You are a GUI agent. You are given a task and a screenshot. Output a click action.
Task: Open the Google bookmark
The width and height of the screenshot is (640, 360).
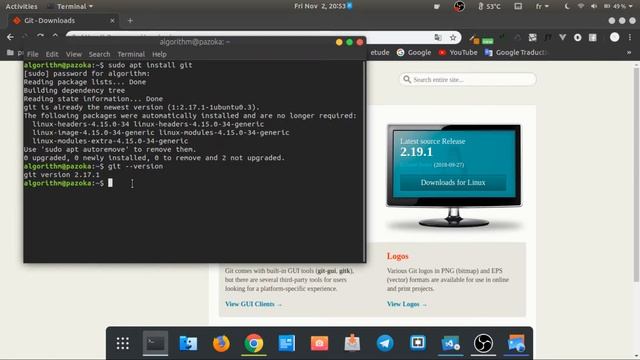tap(414, 52)
